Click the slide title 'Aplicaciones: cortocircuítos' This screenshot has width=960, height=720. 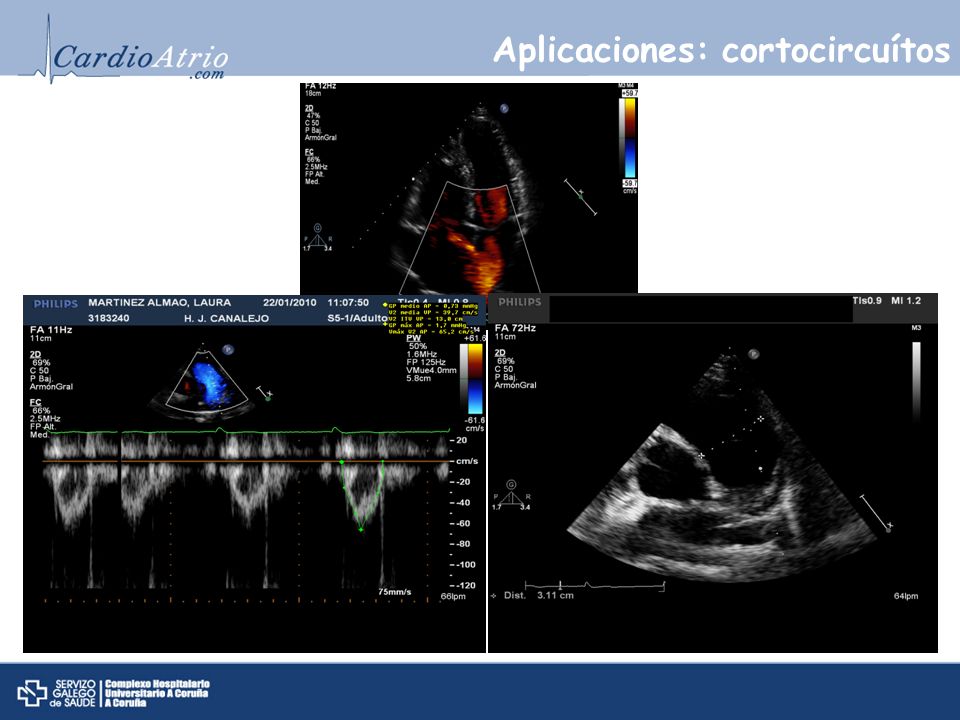pyautogui.click(x=722, y=50)
